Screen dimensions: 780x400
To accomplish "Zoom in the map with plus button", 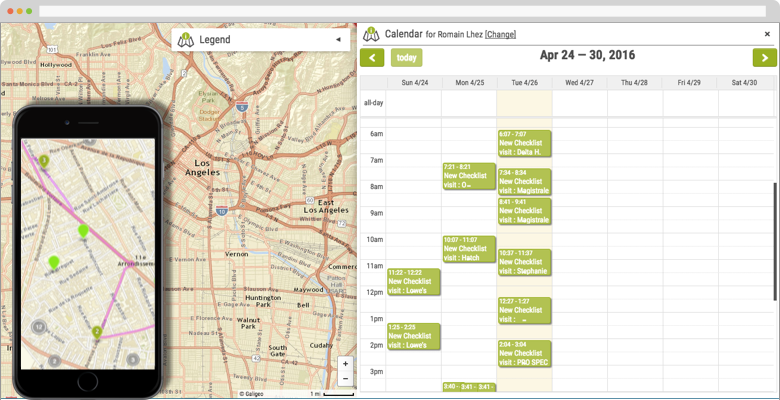I will point(345,364).
